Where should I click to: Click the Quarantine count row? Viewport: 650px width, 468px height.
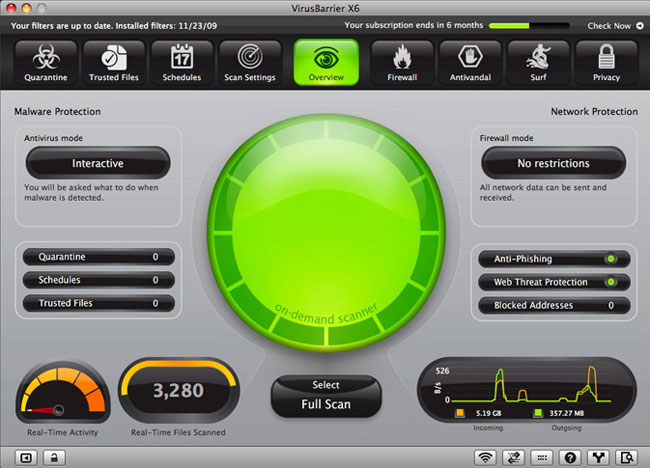tap(97, 257)
